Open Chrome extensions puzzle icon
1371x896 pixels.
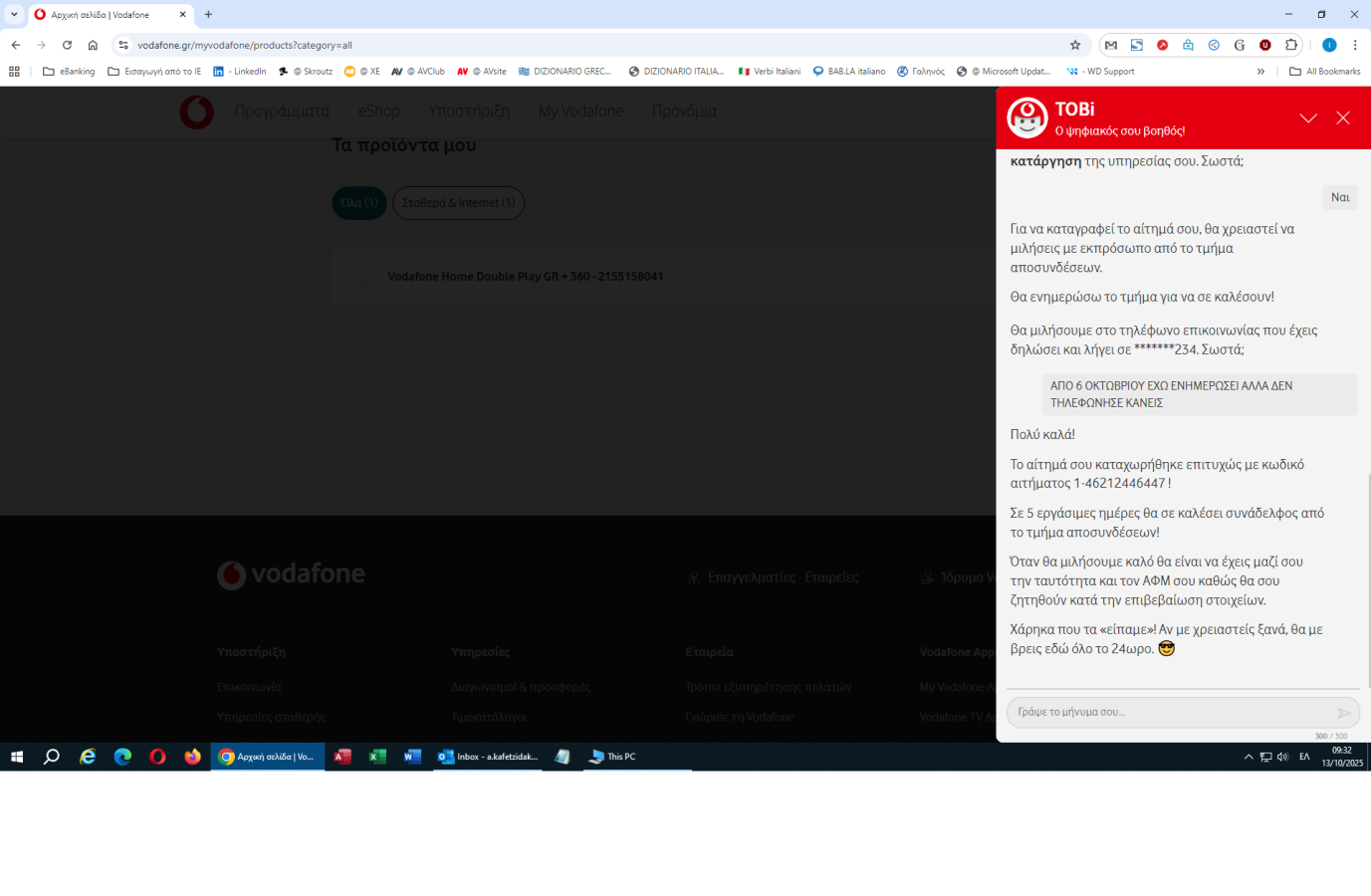click(1290, 45)
